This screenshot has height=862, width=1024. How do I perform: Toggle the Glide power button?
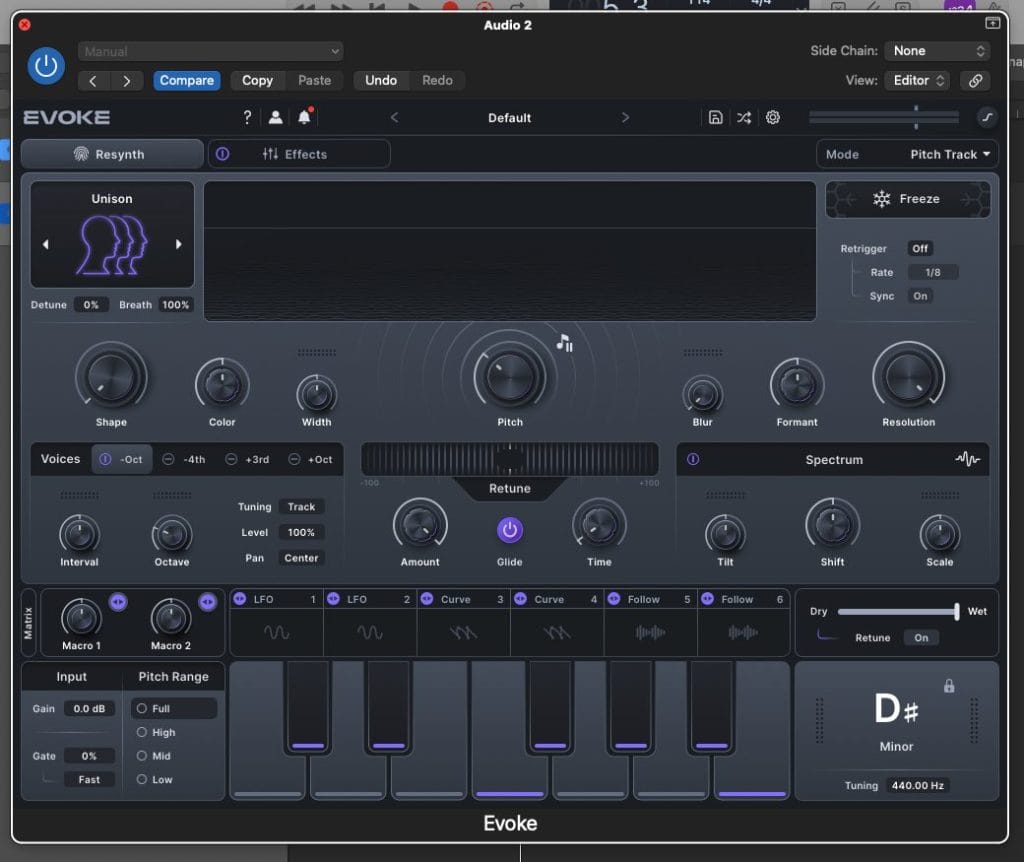click(x=510, y=530)
